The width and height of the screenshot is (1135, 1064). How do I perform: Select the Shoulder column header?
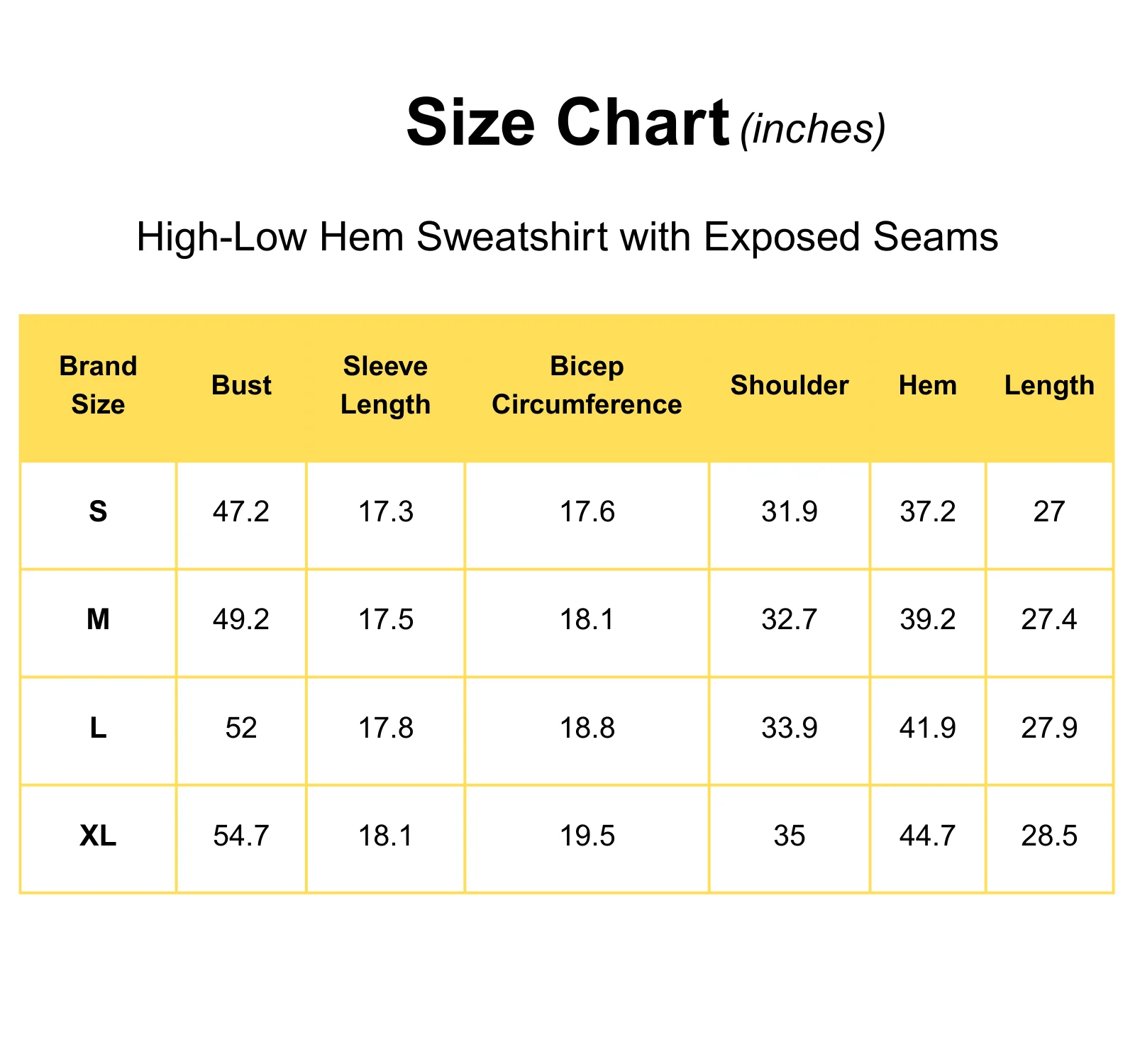[790, 385]
